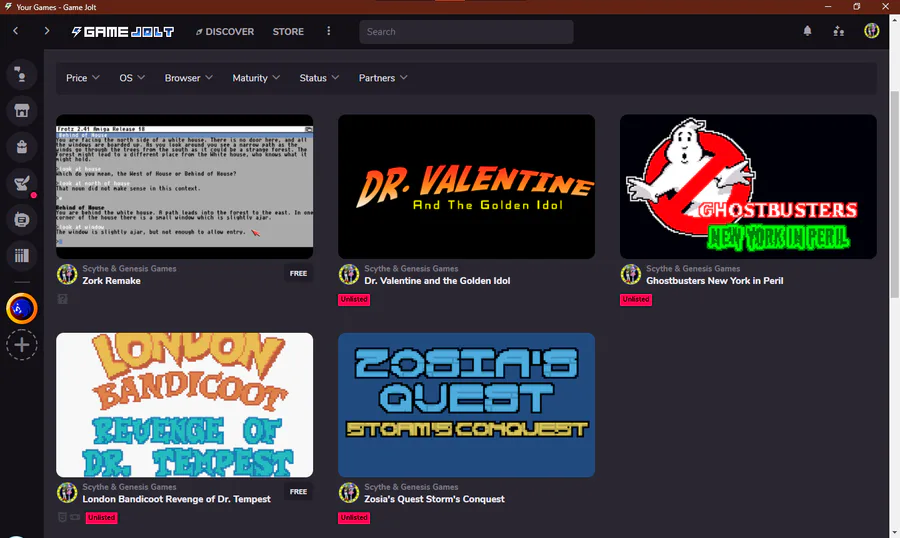This screenshot has height=538, width=900.
Task: Open the backpack sidebar icon
Action: point(22,147)
